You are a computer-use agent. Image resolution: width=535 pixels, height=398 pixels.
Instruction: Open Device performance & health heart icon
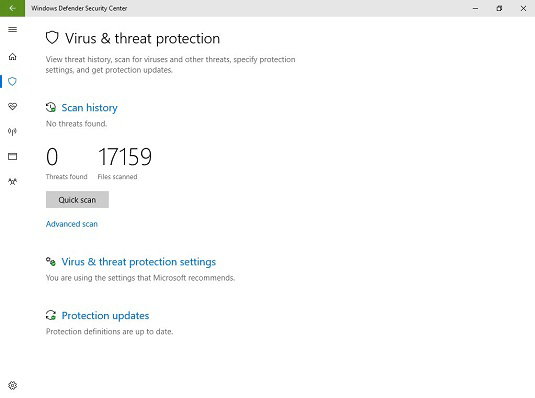point(13,106)
